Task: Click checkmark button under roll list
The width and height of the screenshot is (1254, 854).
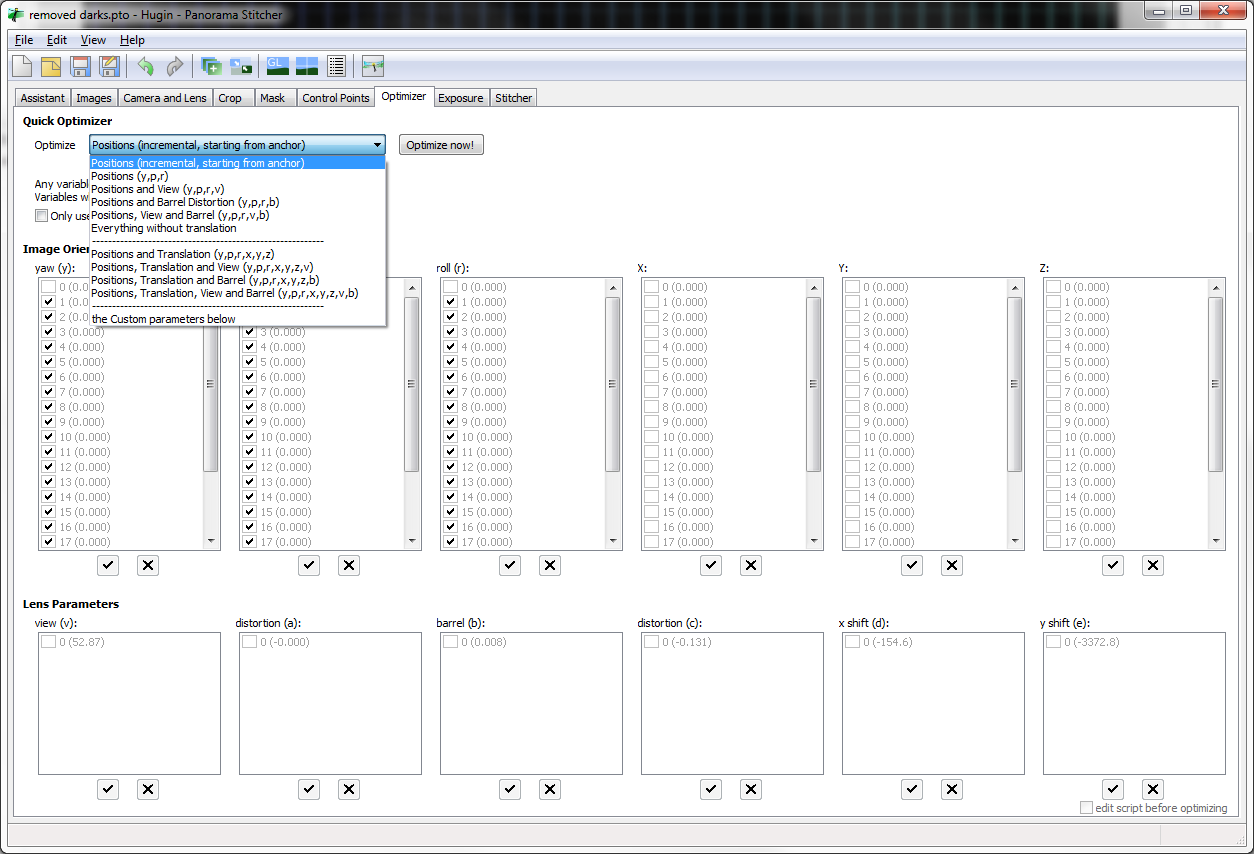Action: coord(510,565)
